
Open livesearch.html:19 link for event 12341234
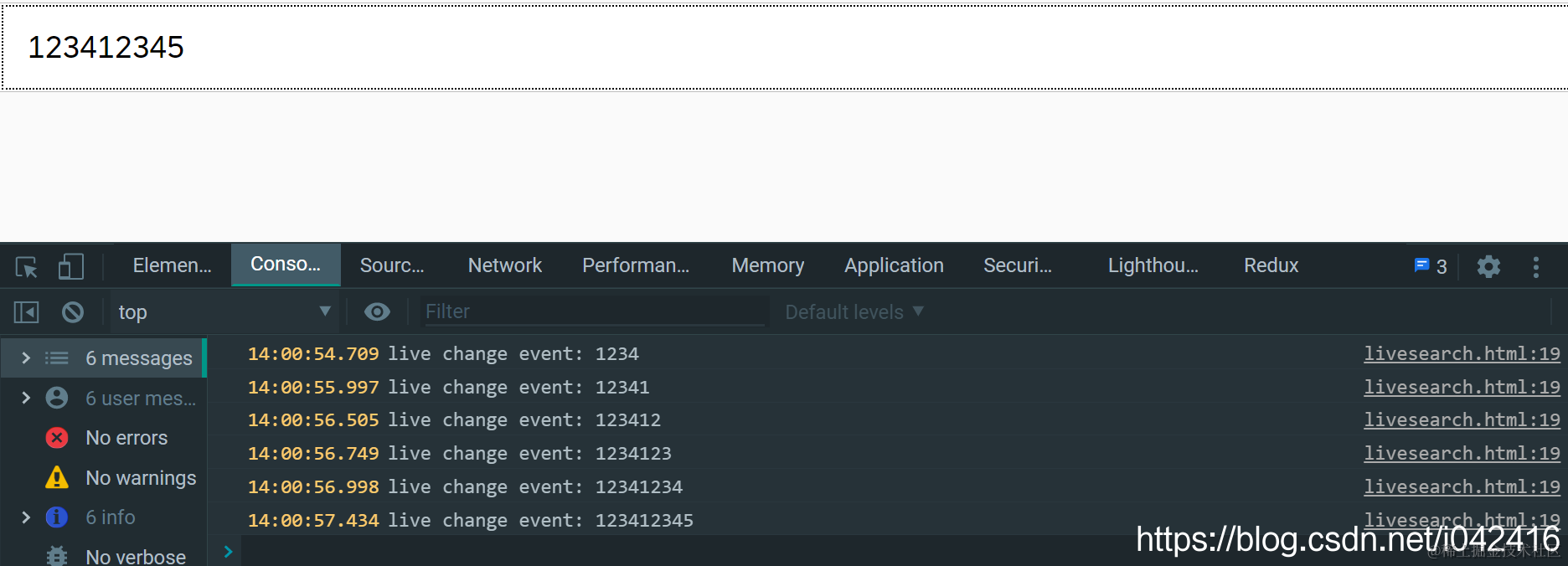pos(1462,487)
